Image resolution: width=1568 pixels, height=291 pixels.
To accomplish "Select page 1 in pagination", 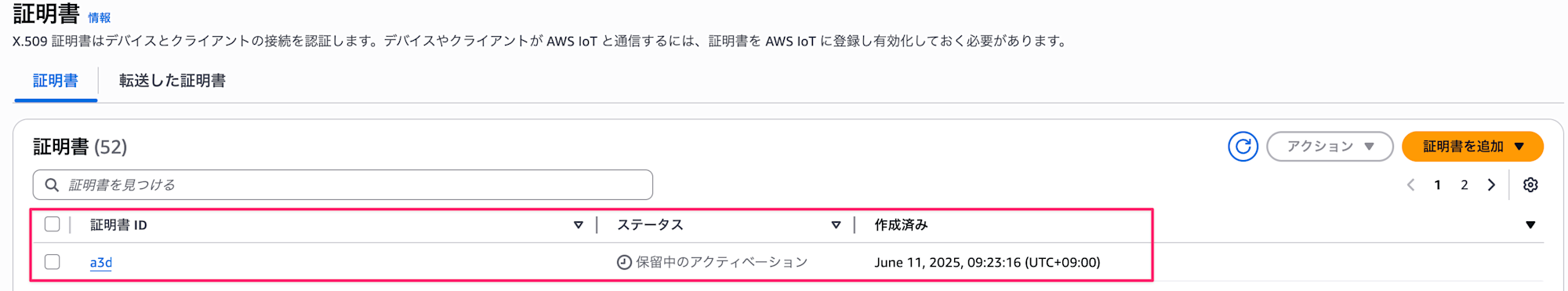I will coord(1437,185).
